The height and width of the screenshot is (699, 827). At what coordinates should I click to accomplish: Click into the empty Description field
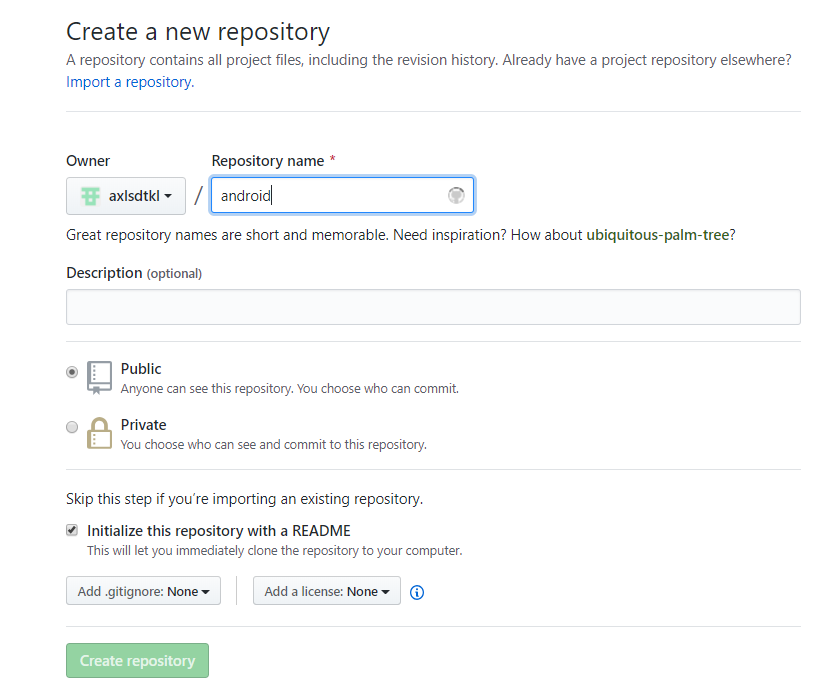[x=433, y=307]
